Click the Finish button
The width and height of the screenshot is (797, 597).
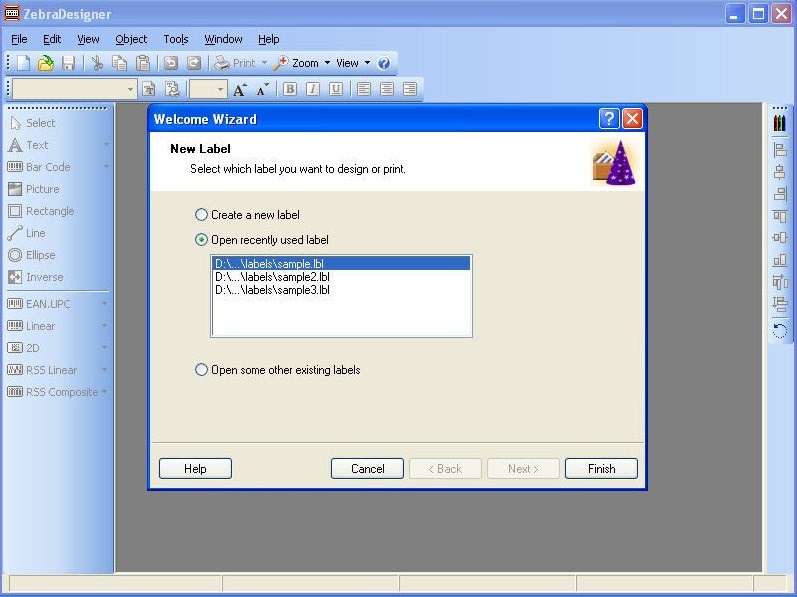(x=601, y=468)
